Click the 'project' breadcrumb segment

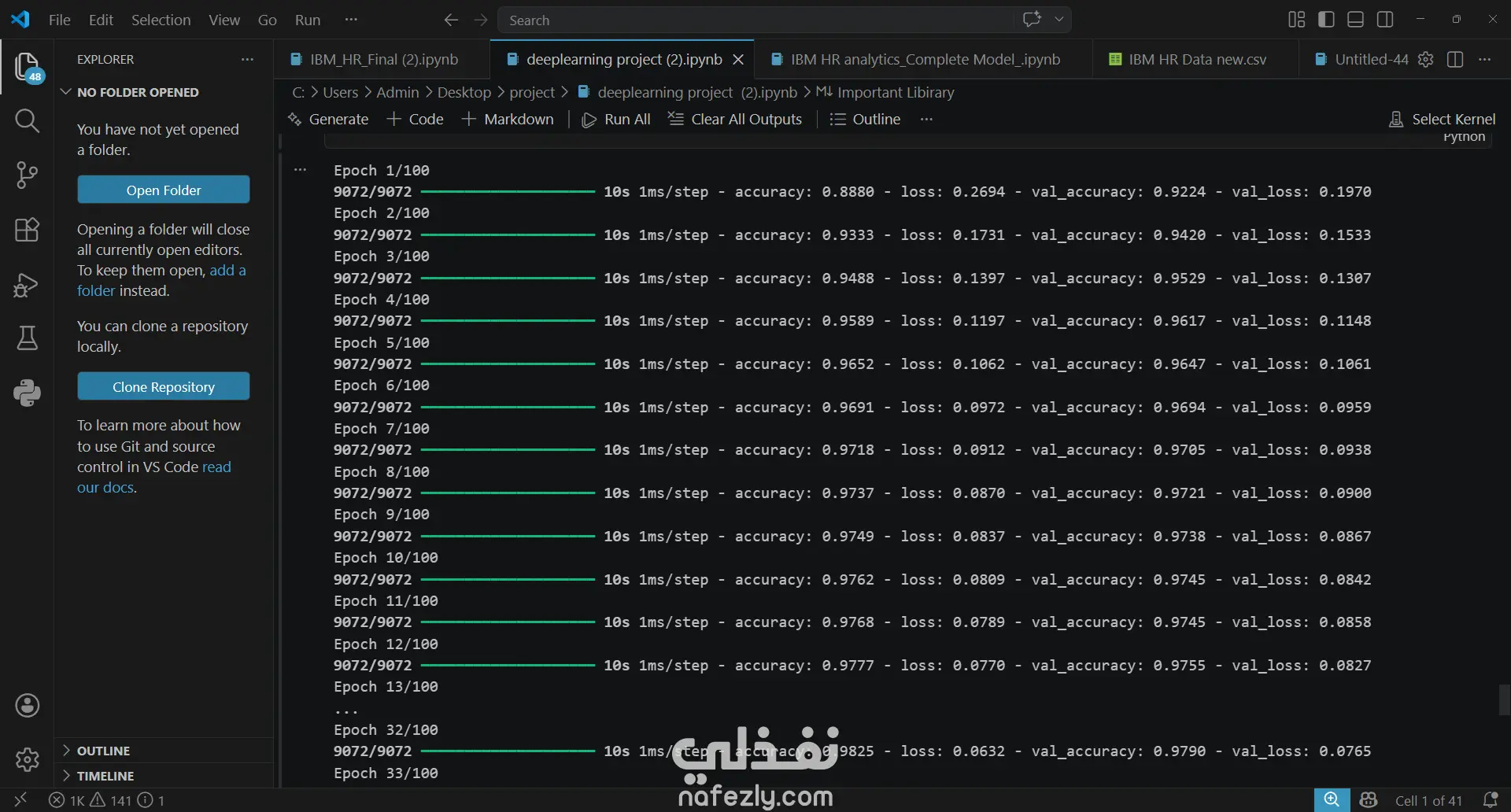click(x=532, y=92)
